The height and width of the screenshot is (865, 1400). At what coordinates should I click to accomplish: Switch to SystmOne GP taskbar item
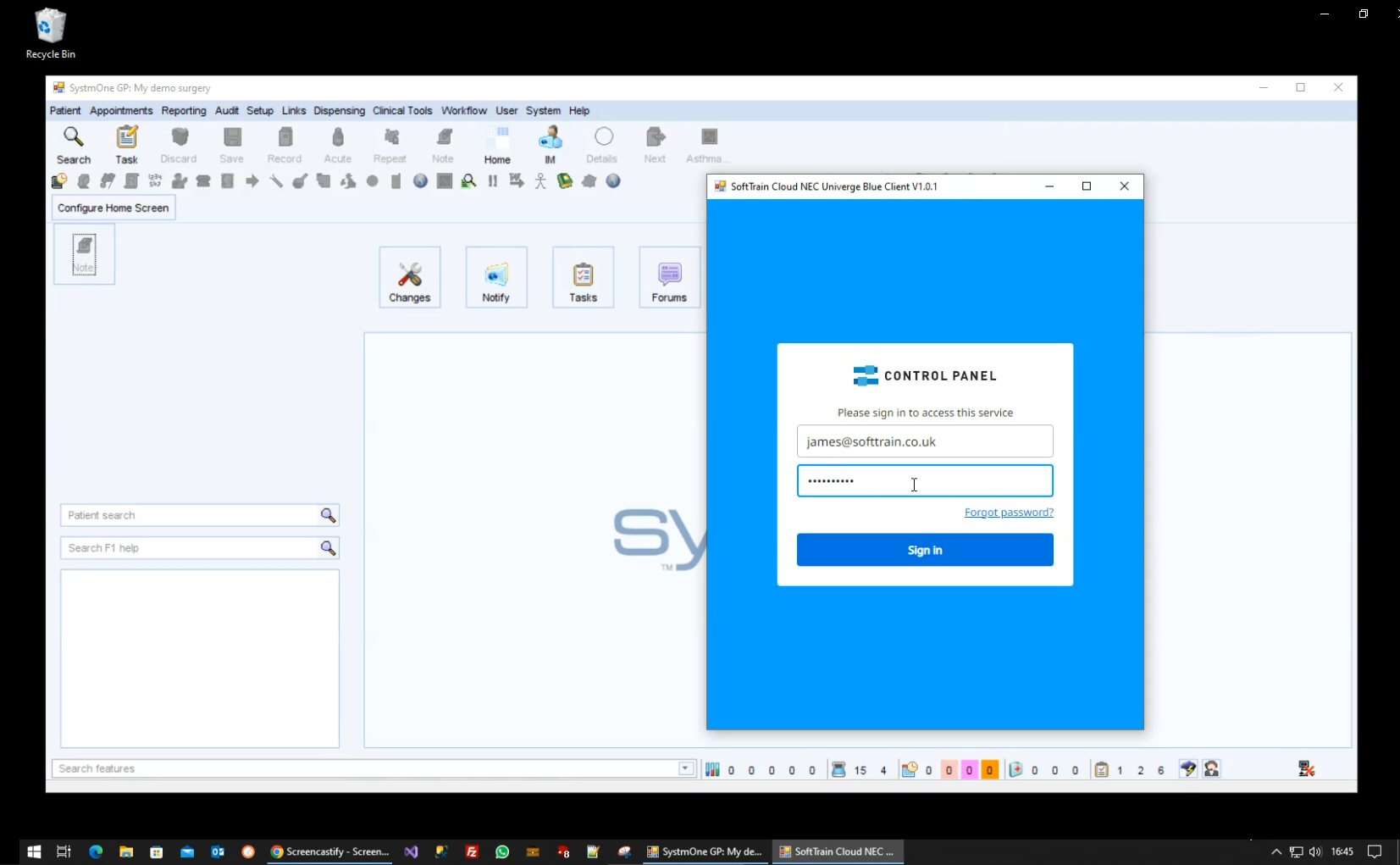(x=705, y=851)
